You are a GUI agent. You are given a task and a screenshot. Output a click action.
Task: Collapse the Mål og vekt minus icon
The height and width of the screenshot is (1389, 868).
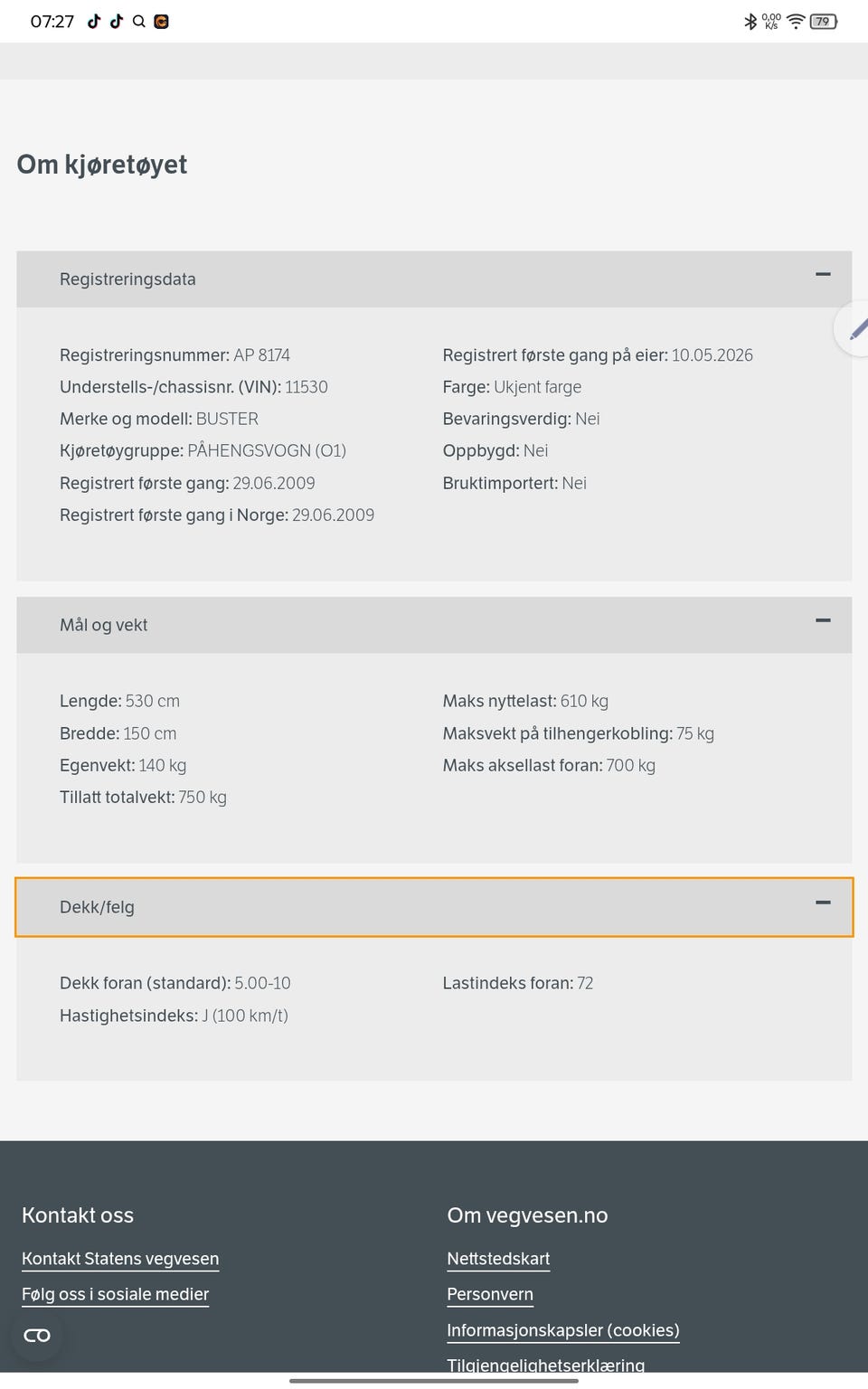[x=823, y=620]
